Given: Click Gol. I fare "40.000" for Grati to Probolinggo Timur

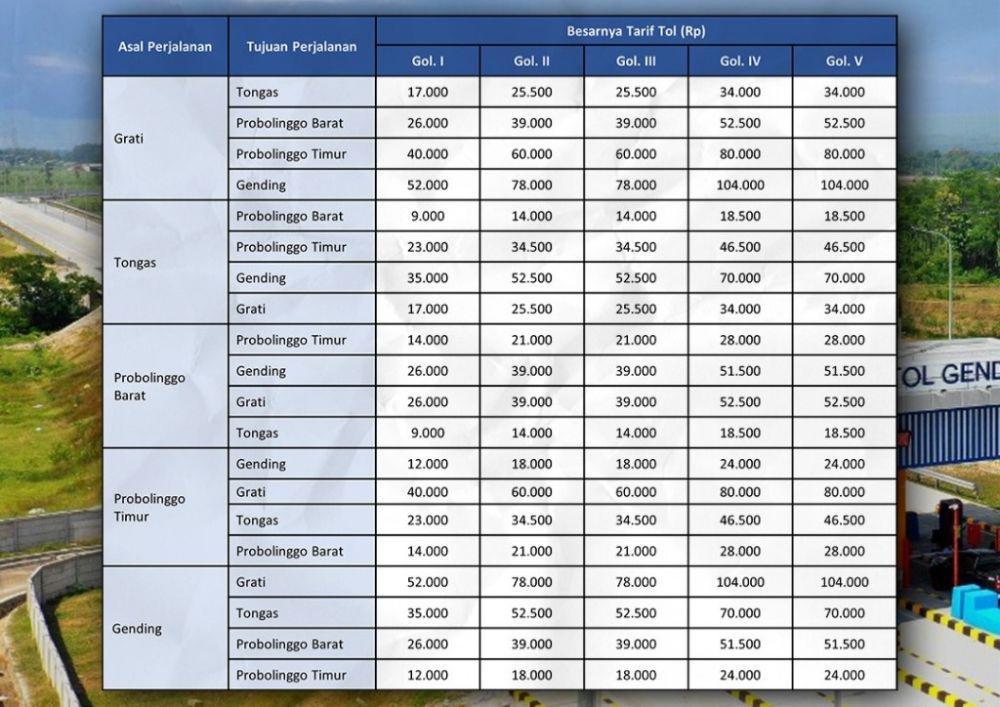Looking at the screenshot, I should tap(427, 154).
